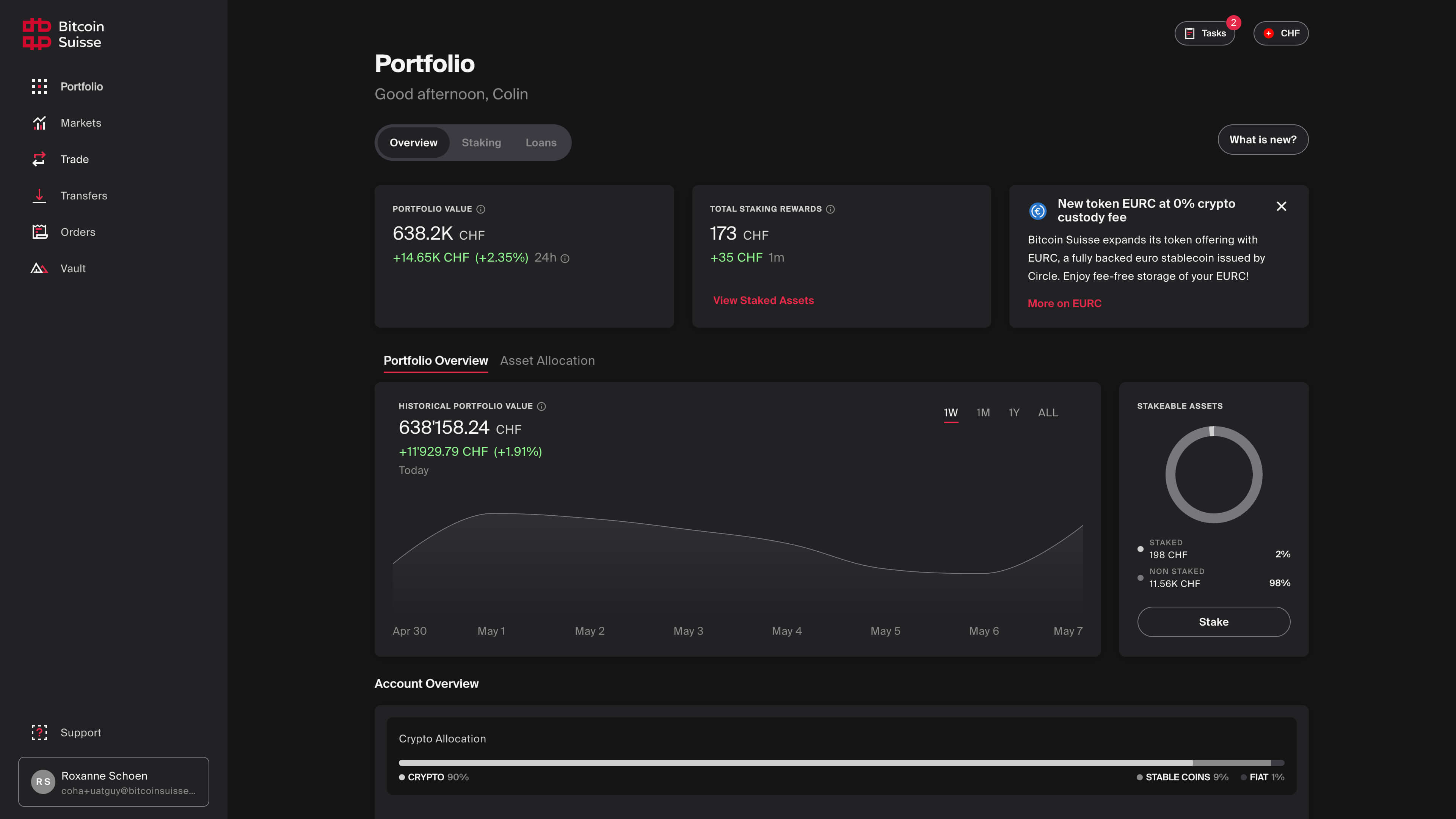This screenshot has height=819, width=1456.
Task: Click the red notification badge showing 2
Action: 1233,23
